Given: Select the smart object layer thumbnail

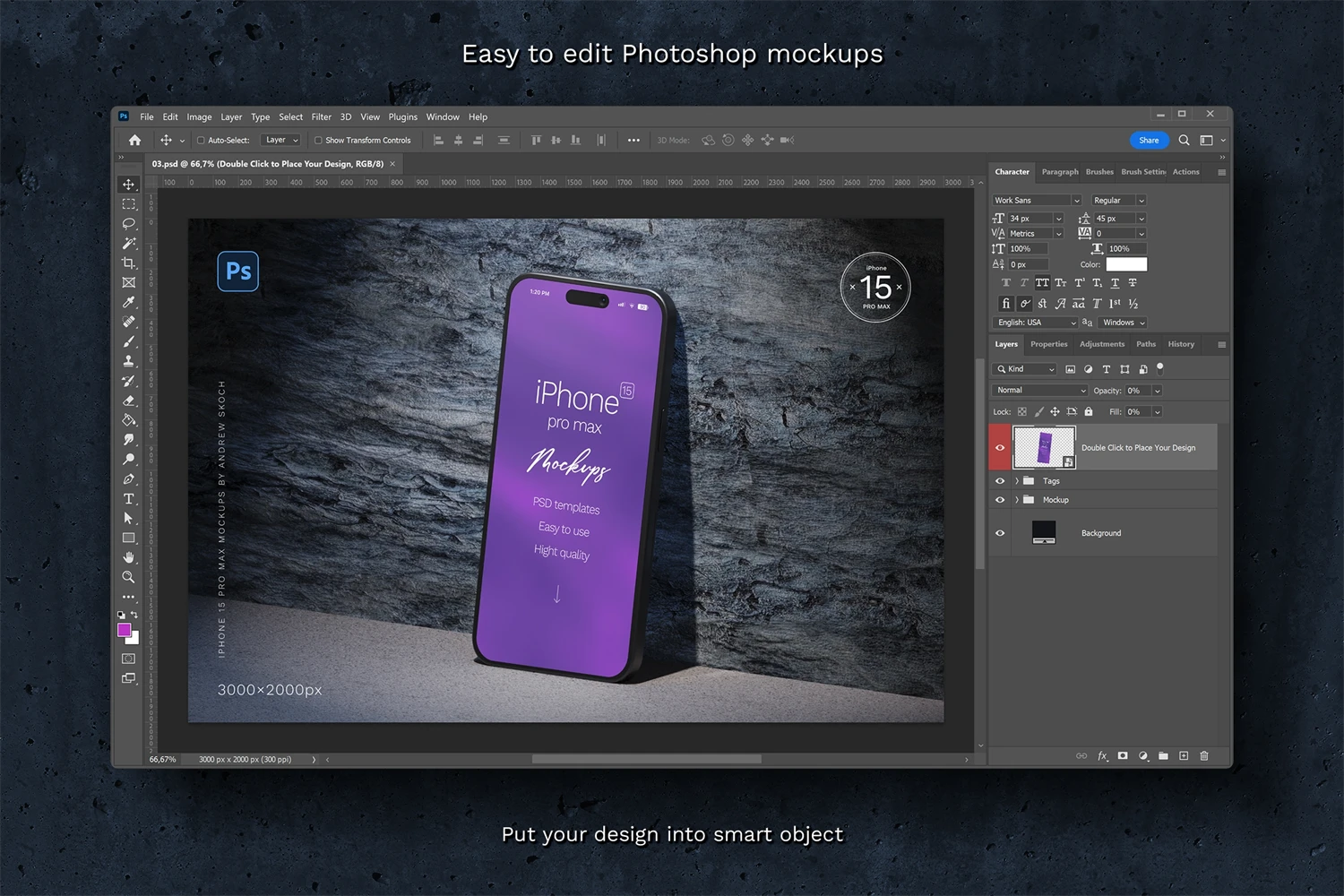Looking at the screenshot, I should point(1044,447).
